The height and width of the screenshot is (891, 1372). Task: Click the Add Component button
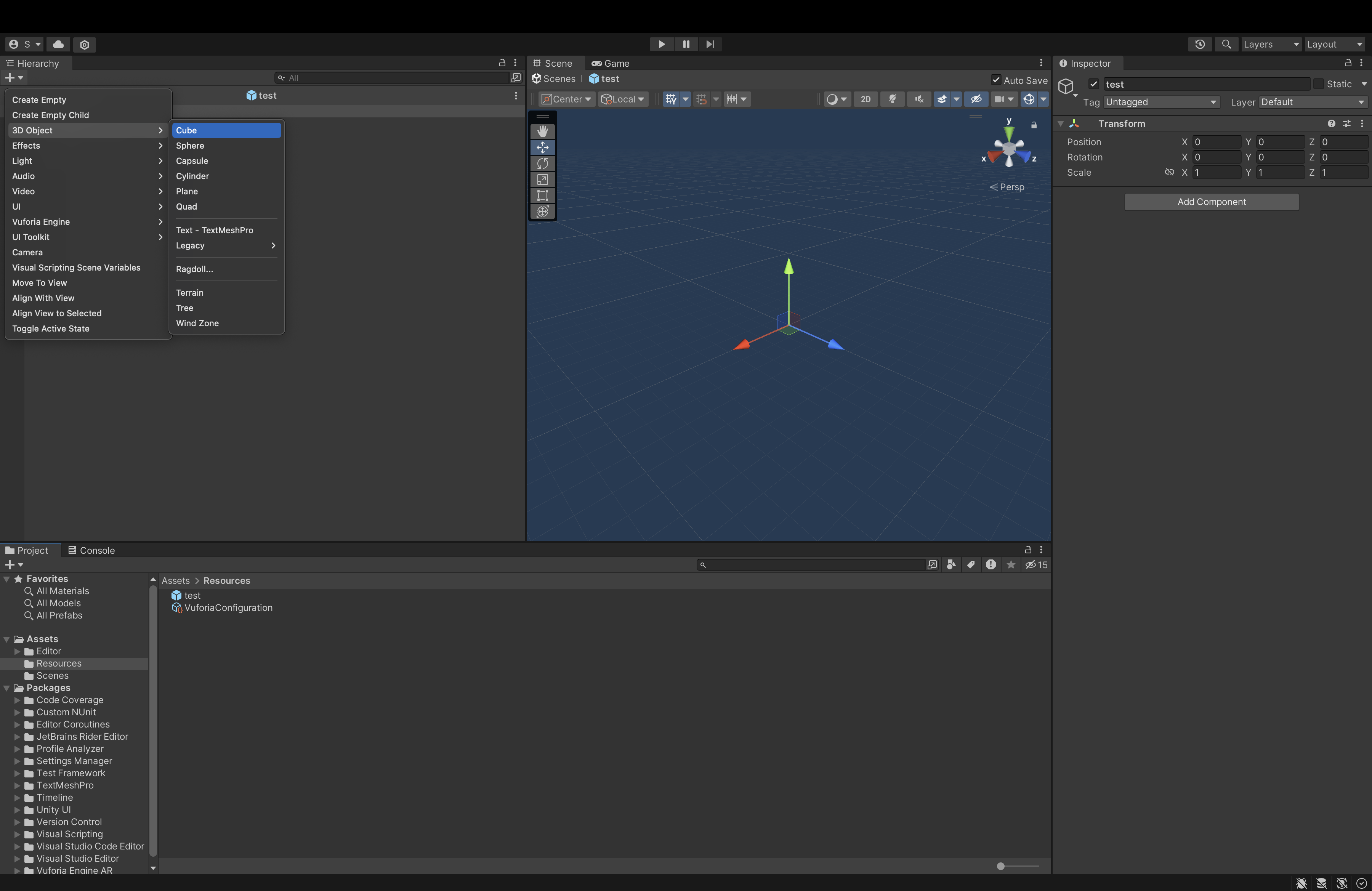tap(1211, 202)
